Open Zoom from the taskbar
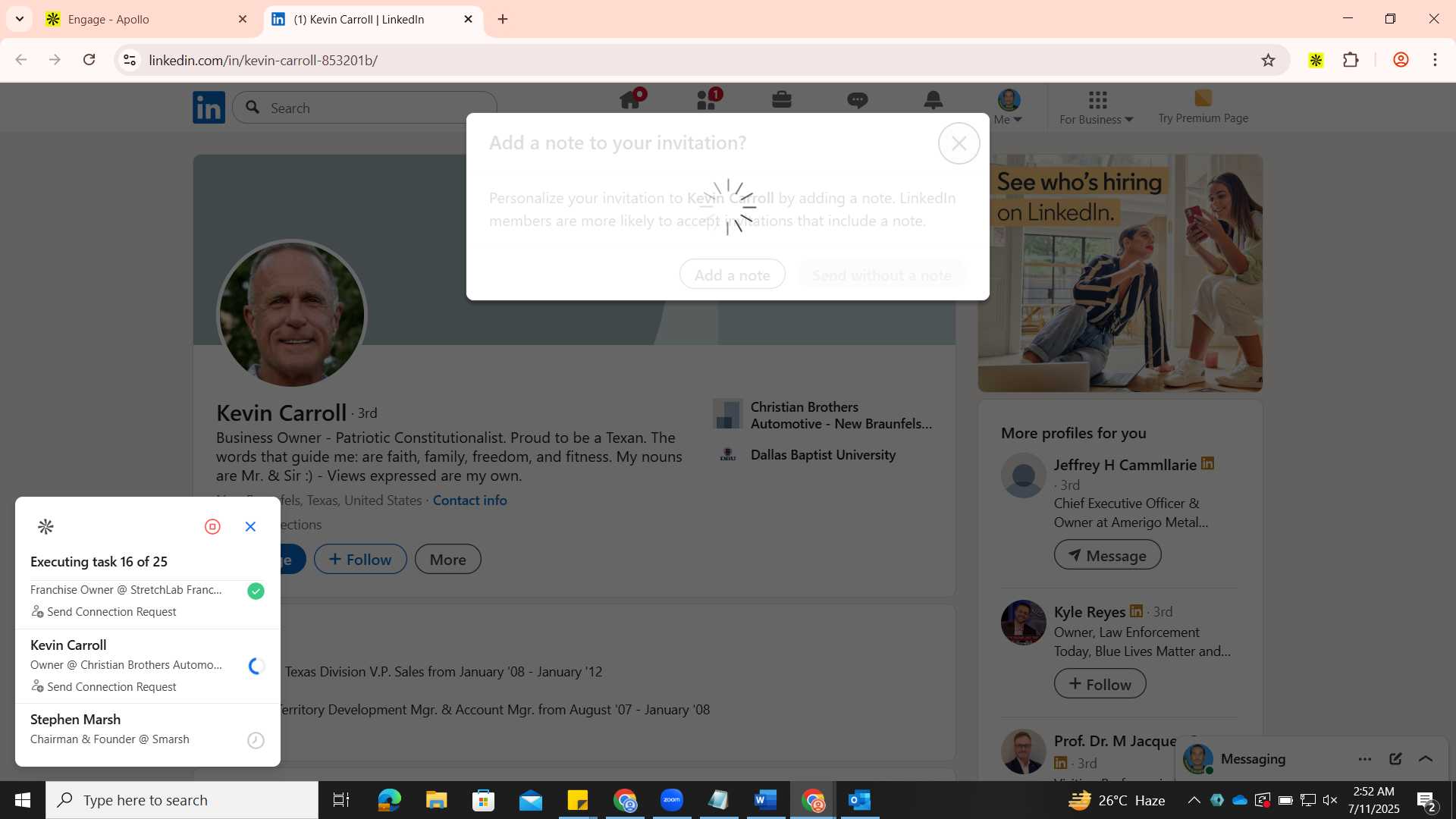Screen dimensions: 1456x819 pyautogui.click(x=672, y=800)
